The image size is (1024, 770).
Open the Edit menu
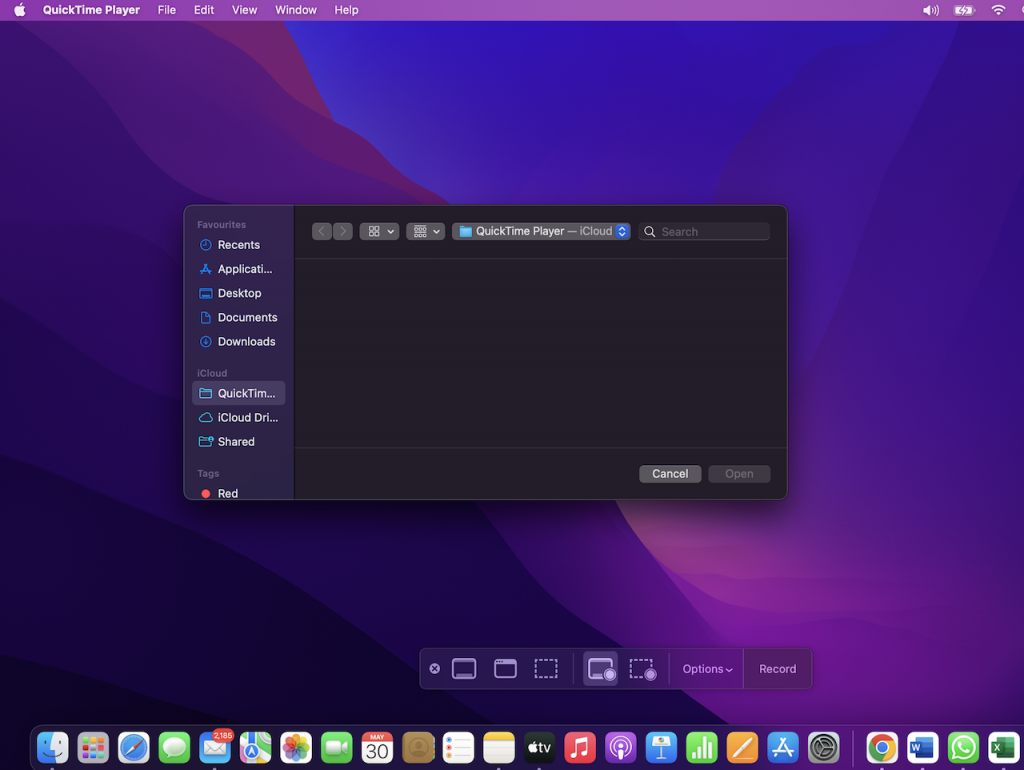(204, 10)
